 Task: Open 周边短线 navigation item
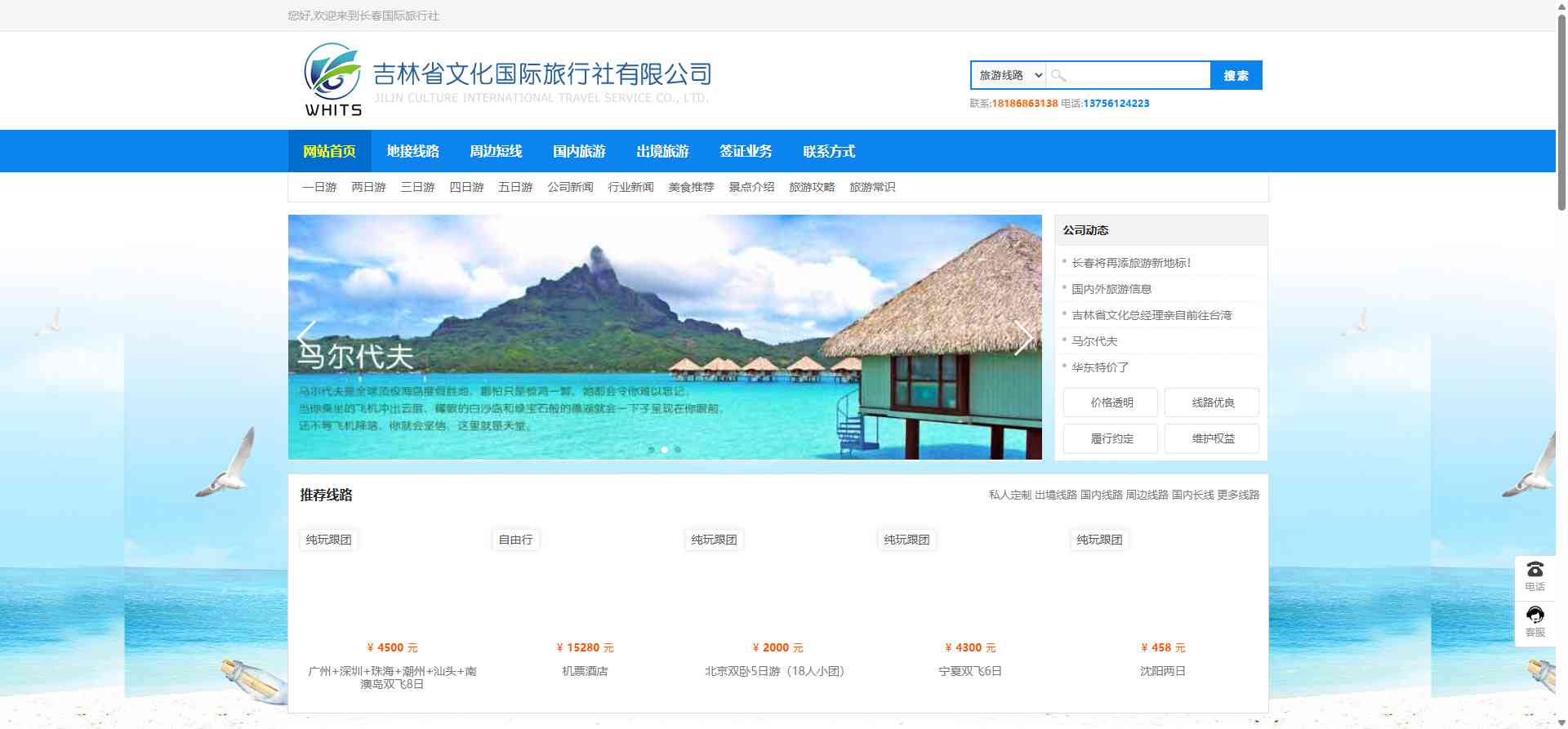coord(496,152)
